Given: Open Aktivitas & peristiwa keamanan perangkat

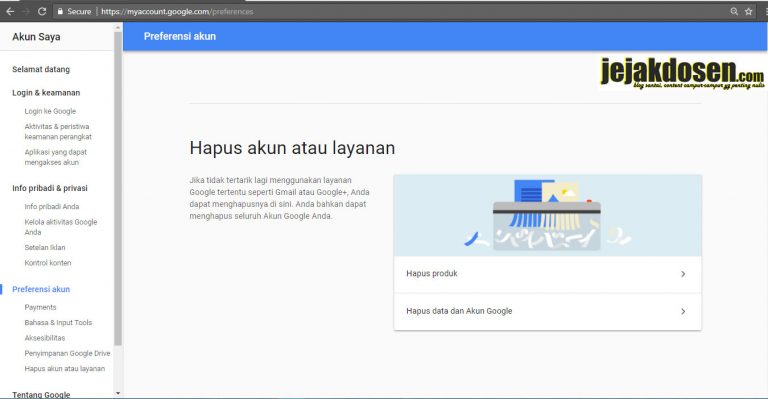Looking at the screenshot, I should pyautogui.click(x=58, y=132).
